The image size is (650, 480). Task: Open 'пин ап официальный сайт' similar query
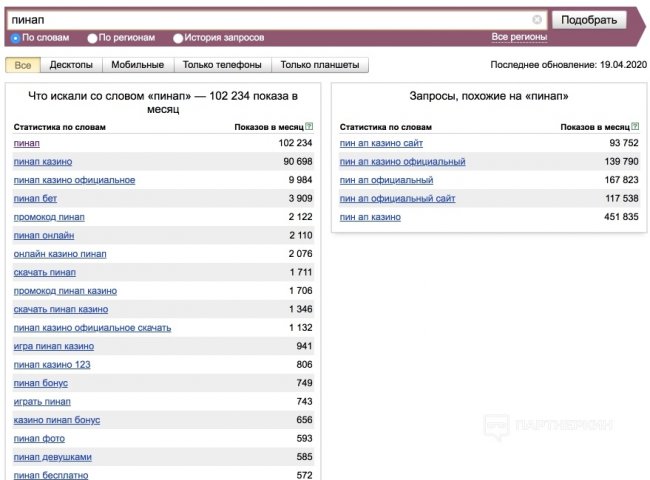click(x=398, y=199)
